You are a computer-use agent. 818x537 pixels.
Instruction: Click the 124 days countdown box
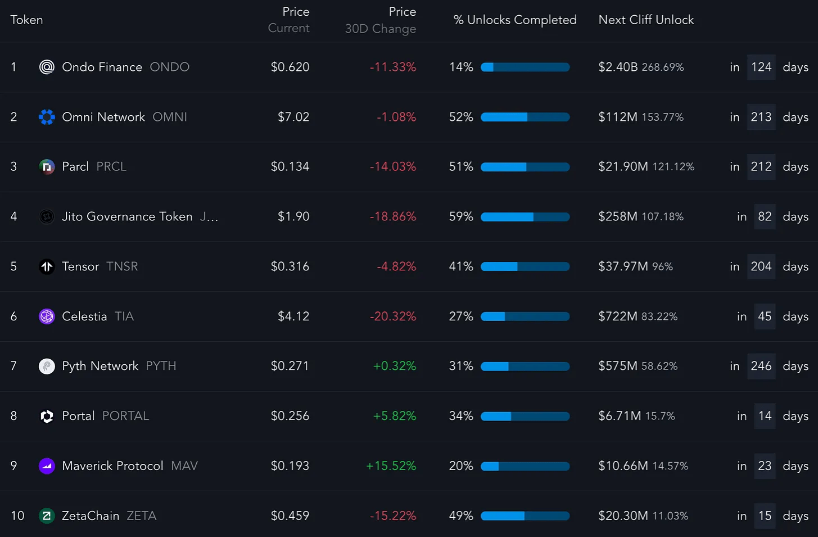pos(761,67)
